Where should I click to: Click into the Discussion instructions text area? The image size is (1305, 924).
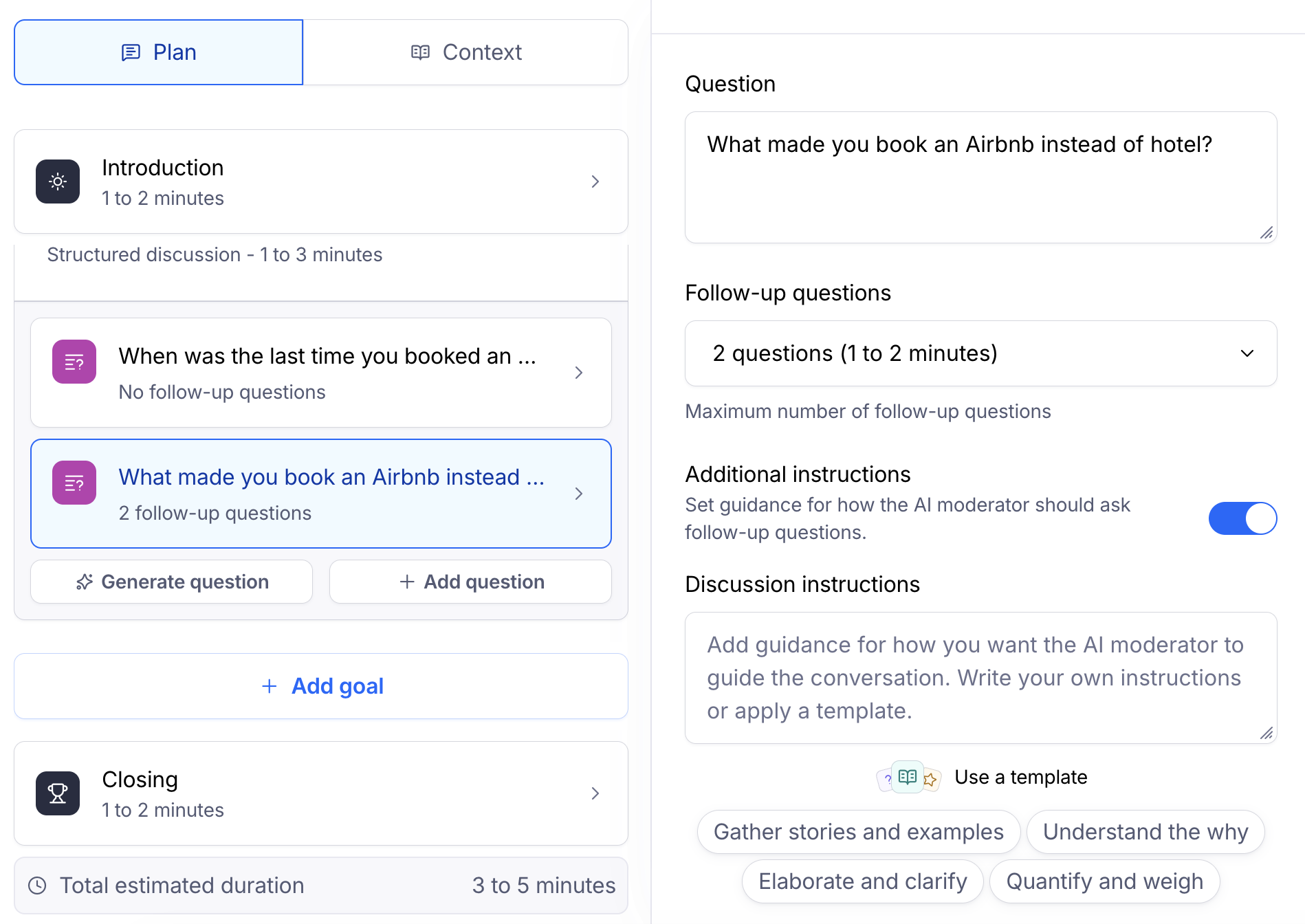pyautogui.click(x=980, y=678)
